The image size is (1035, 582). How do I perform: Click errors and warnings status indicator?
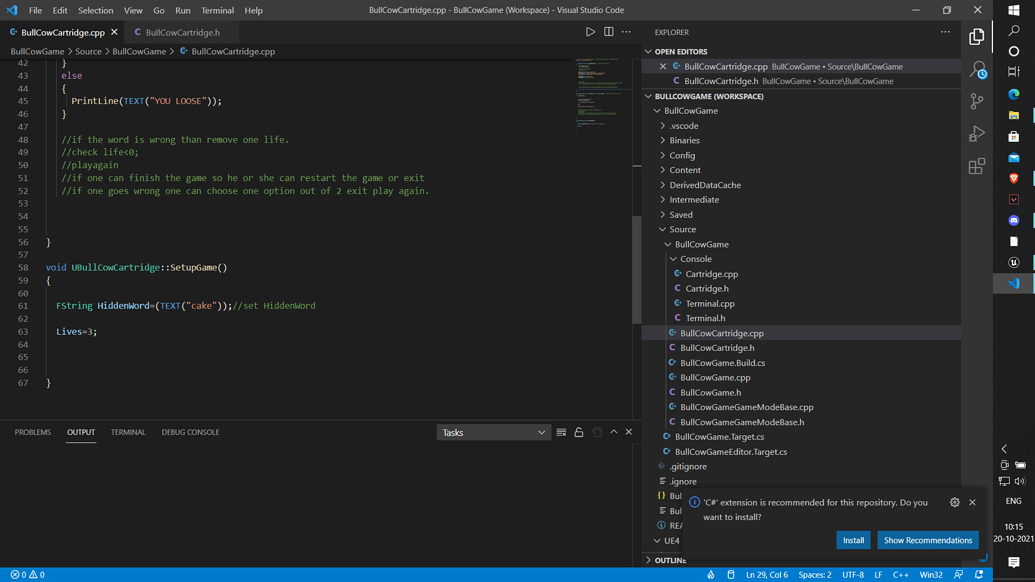pos(28,575)
